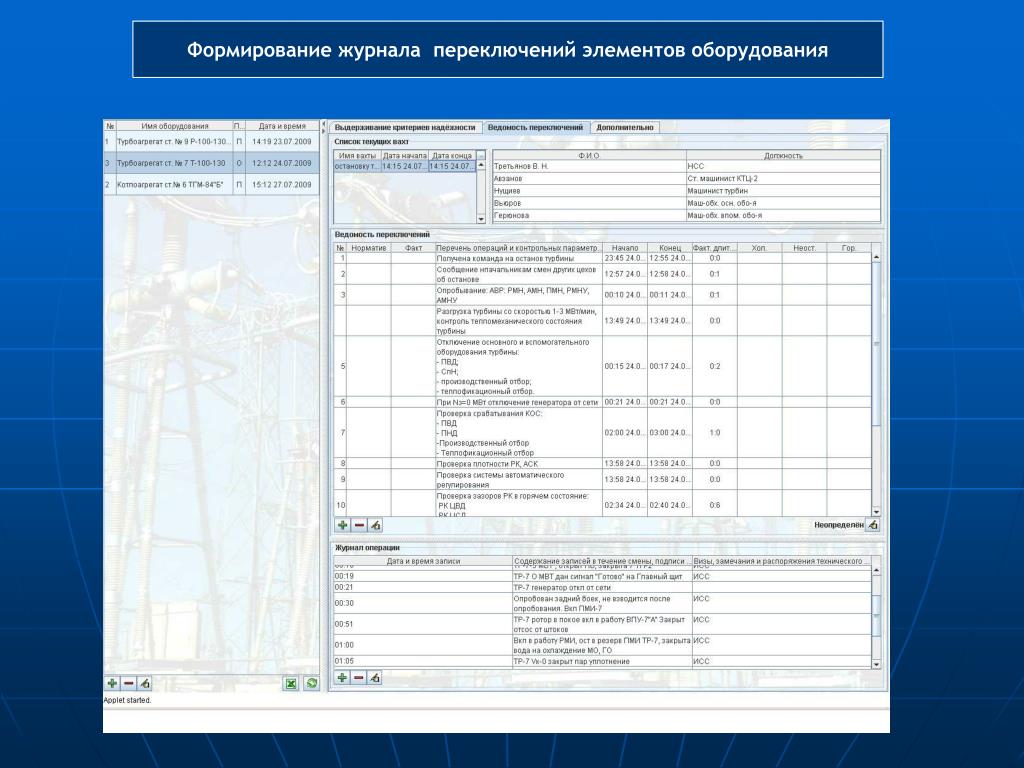Select Машинист турбин cell
The width and height of the screenshot is (1024, 768).
click(x=783, y=191)
